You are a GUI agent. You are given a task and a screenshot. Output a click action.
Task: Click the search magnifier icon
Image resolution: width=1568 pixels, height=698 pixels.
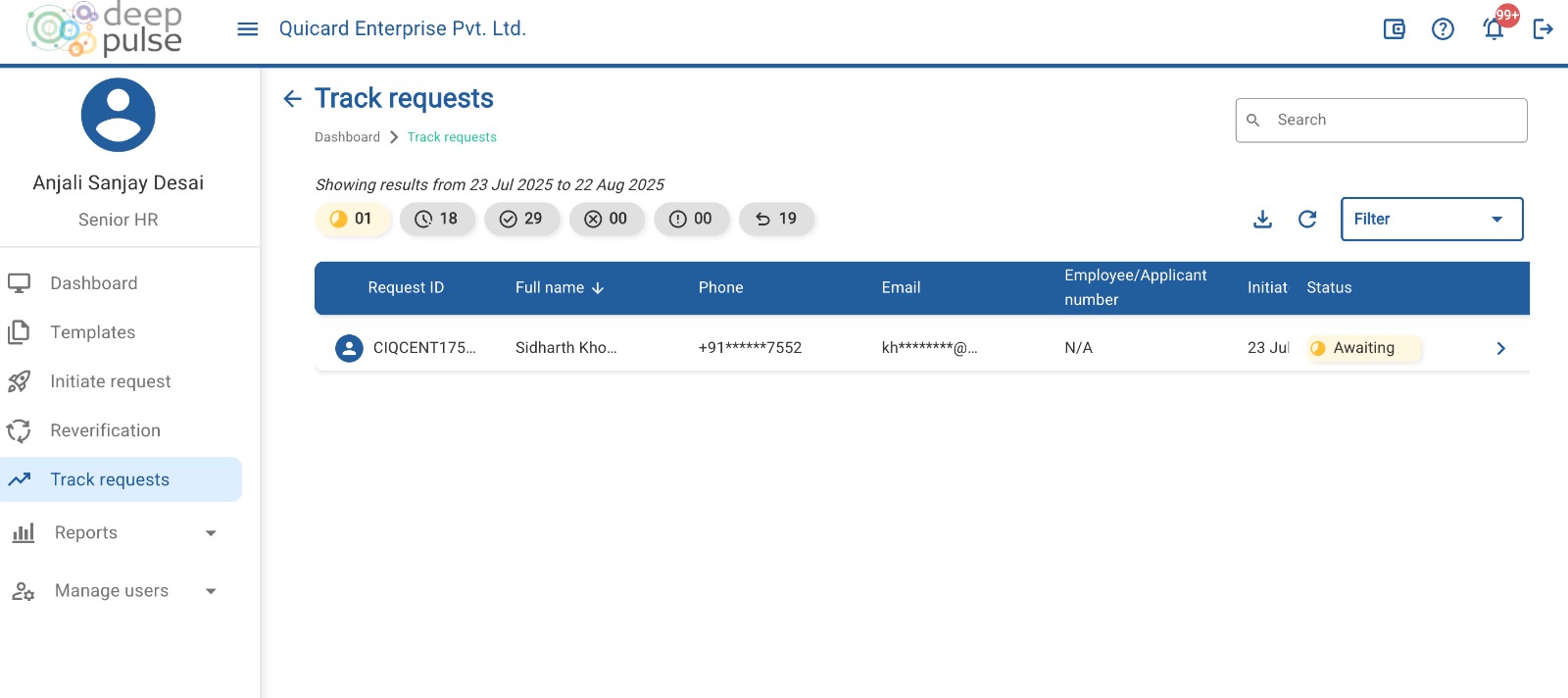pos(1253,120)
